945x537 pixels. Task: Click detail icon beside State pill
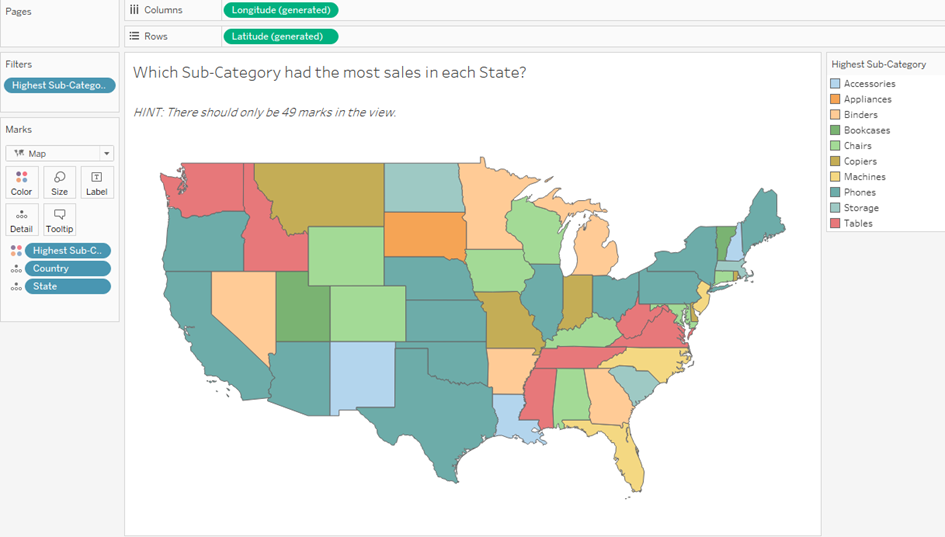14,287
